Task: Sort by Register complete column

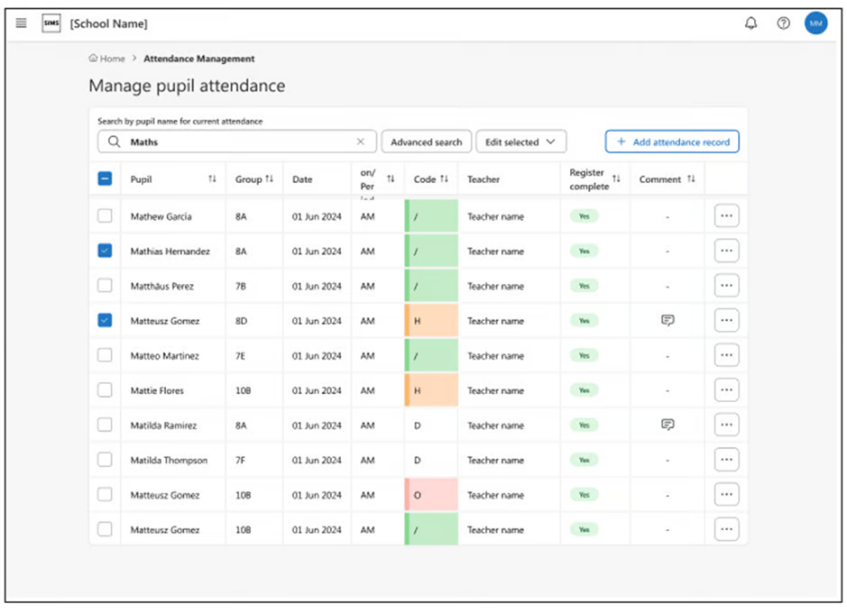Action: click(x=616, y=179)
